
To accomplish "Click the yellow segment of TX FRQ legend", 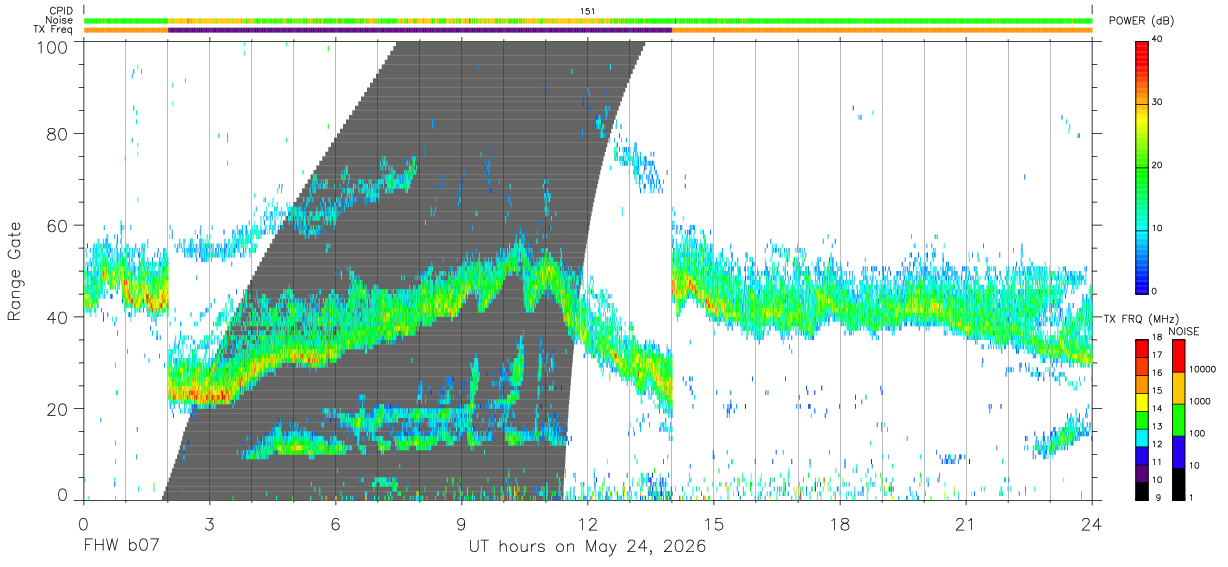I will 1141,401.
